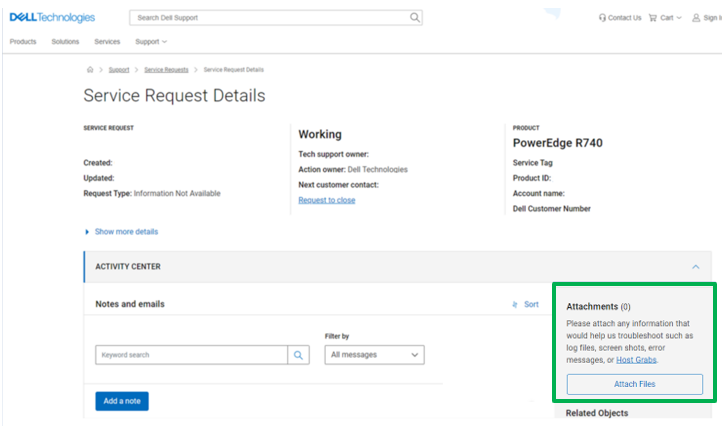Expand Show more details
The height and width of the screenshot is (428, 728).
click(x=122, y=232)
